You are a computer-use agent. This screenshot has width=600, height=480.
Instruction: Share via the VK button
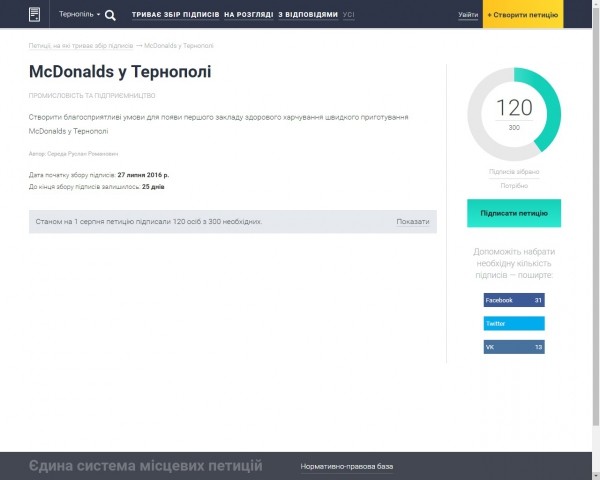[514, 347]
